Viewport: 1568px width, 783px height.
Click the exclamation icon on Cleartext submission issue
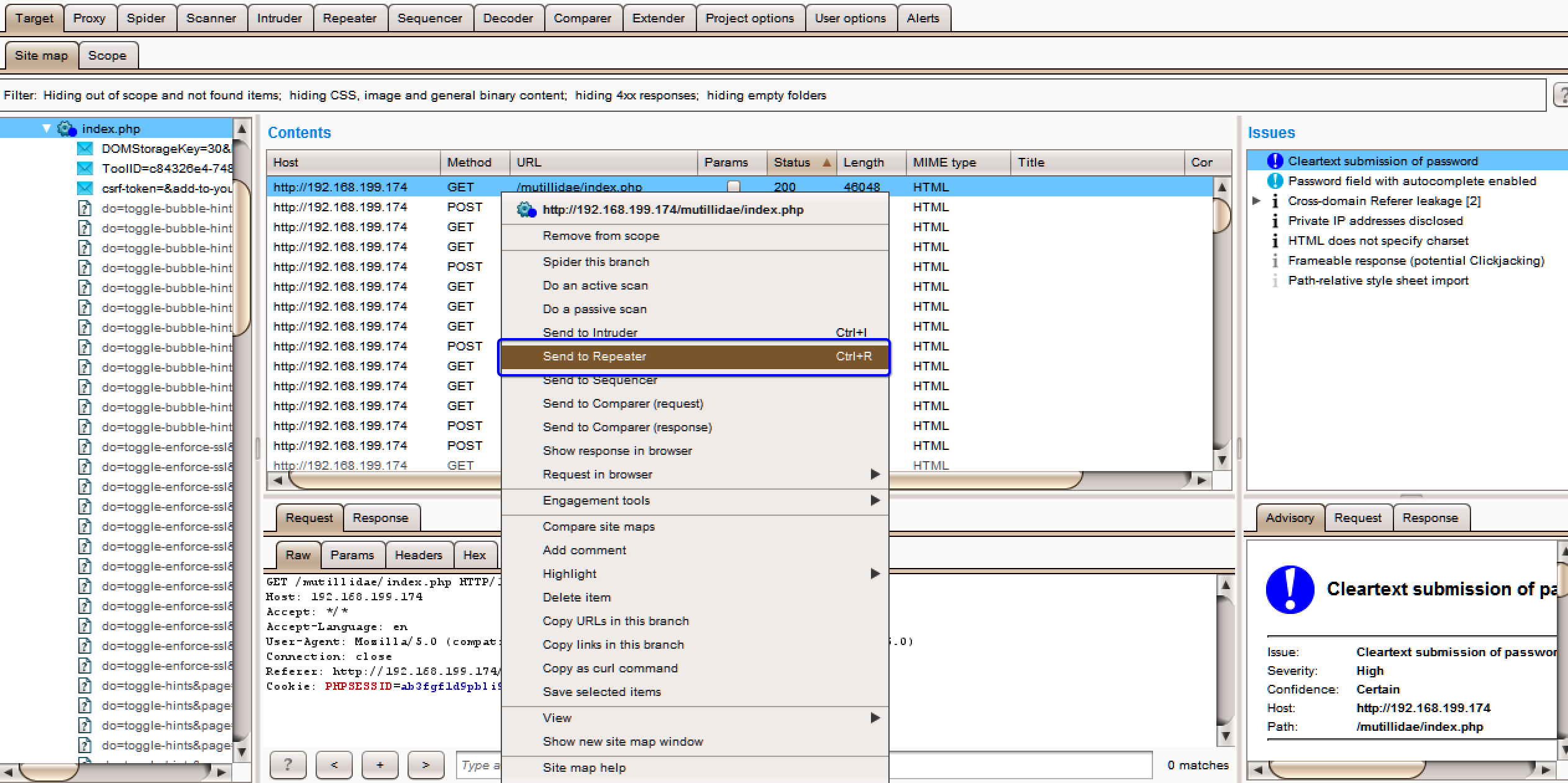[1274, 160]
